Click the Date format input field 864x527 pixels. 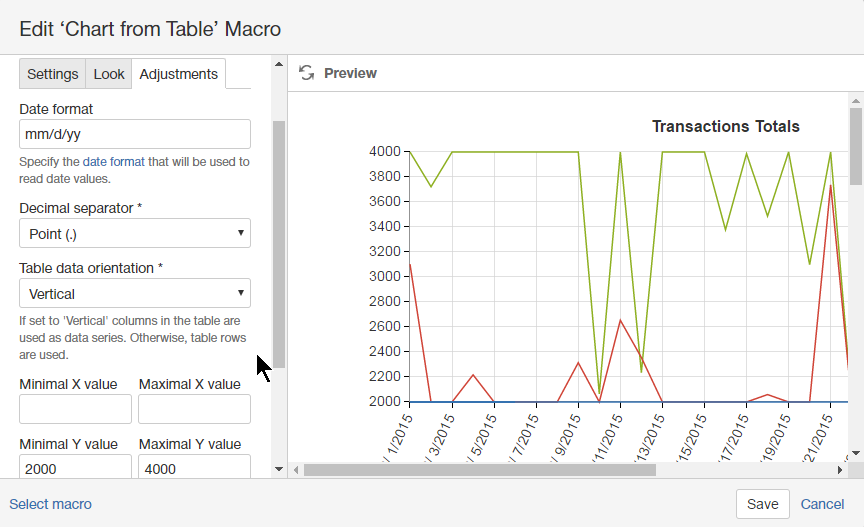135,134
